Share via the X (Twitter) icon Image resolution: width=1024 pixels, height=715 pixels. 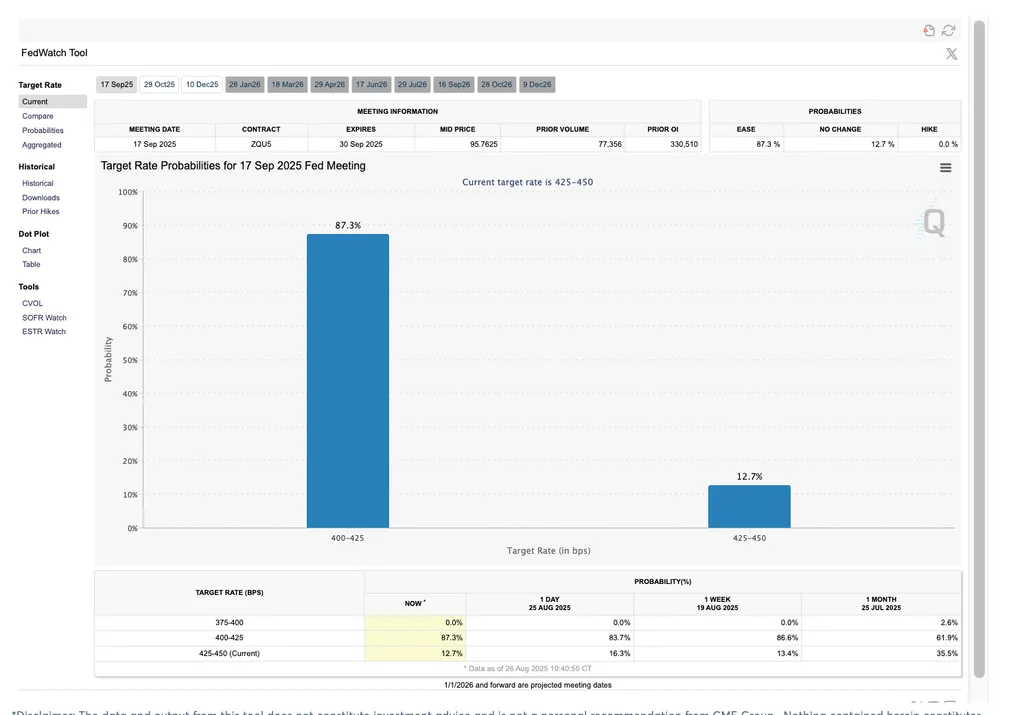(952, 54)
